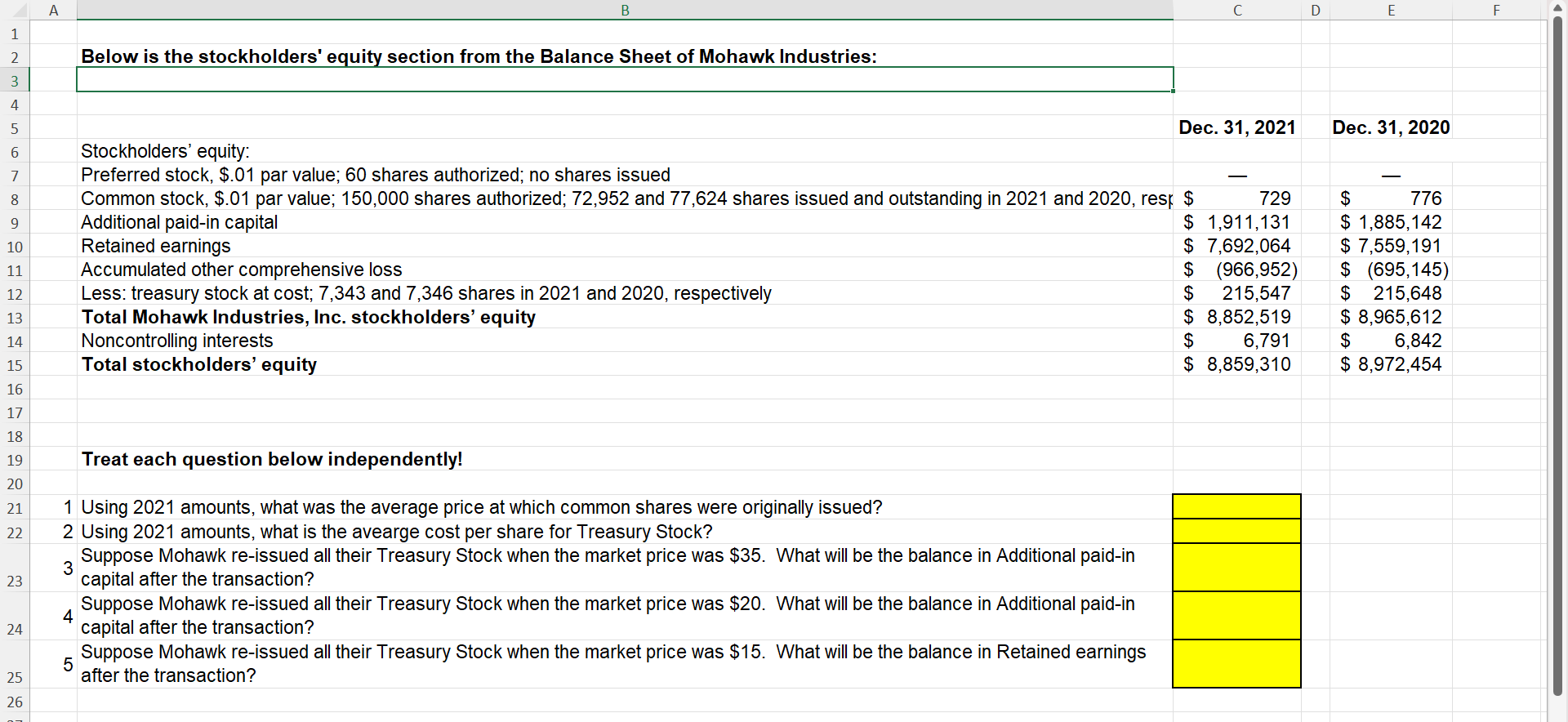Click question 1 text about average issue price
The height and width of the screenshot is (722, 1568).
click(482, 507)
